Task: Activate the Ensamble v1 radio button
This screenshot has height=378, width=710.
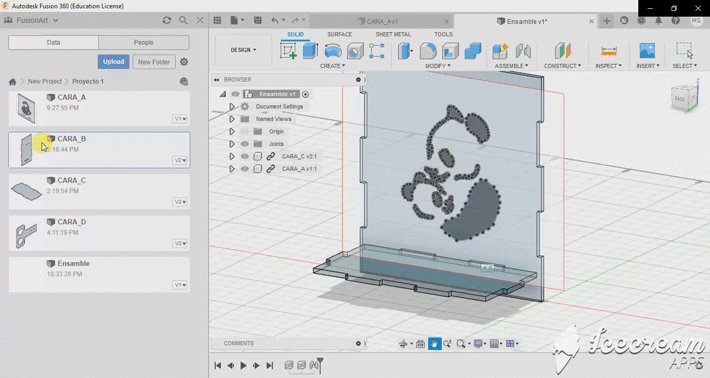Action: [306, 94]
